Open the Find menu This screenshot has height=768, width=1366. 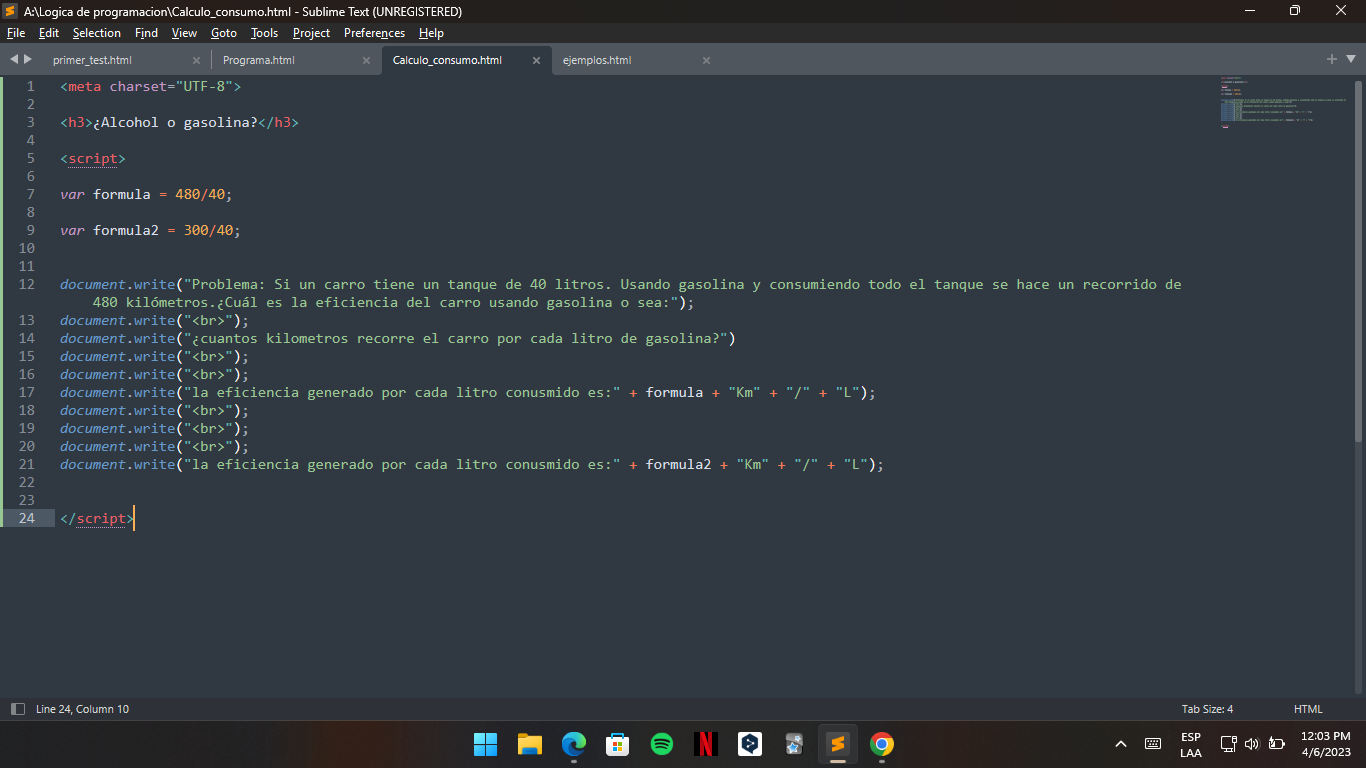[x=146, y=33]
